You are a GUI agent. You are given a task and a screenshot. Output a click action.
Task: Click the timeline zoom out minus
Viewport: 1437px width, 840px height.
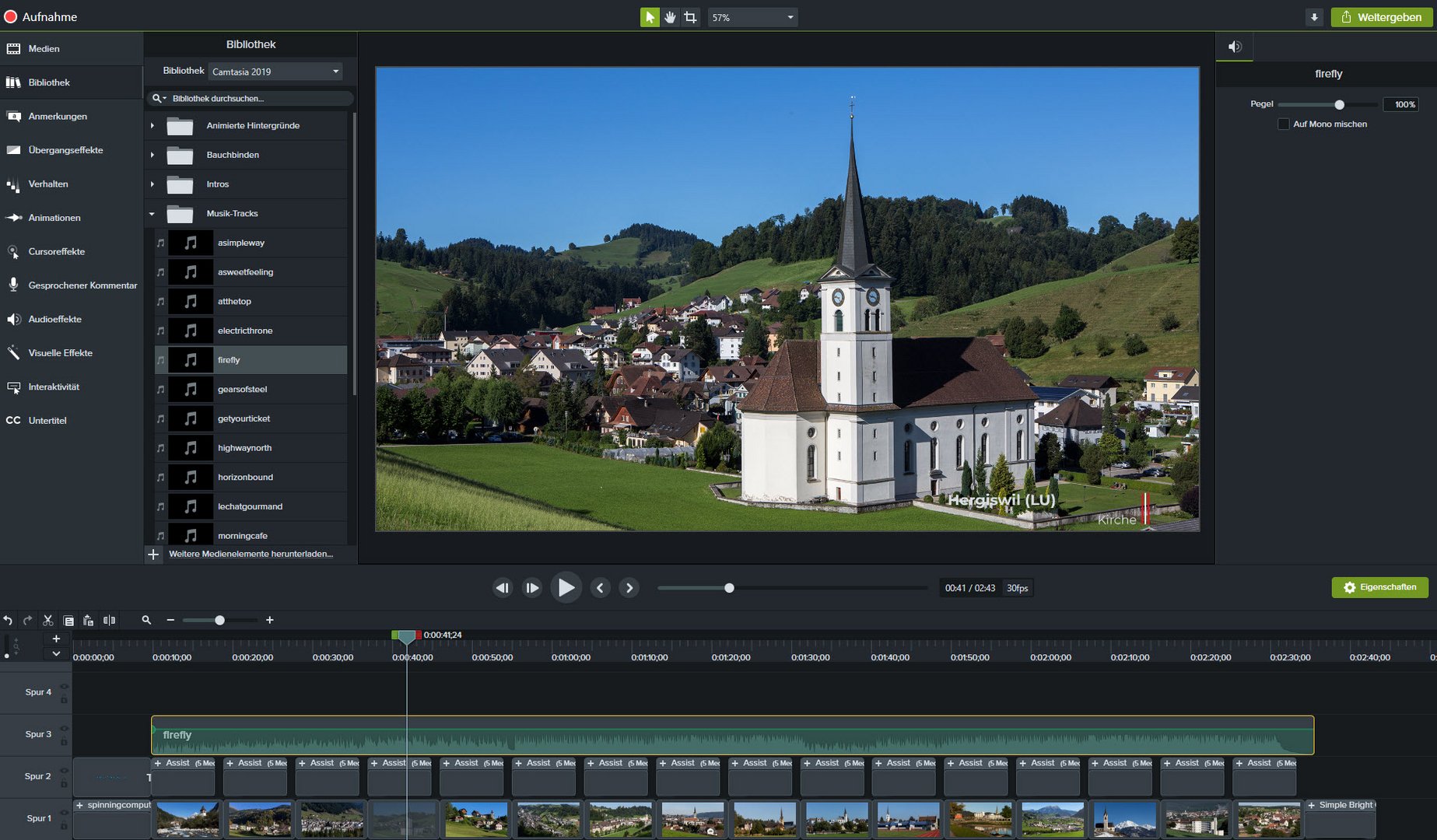pyautogui.click(x=170, y=620)
